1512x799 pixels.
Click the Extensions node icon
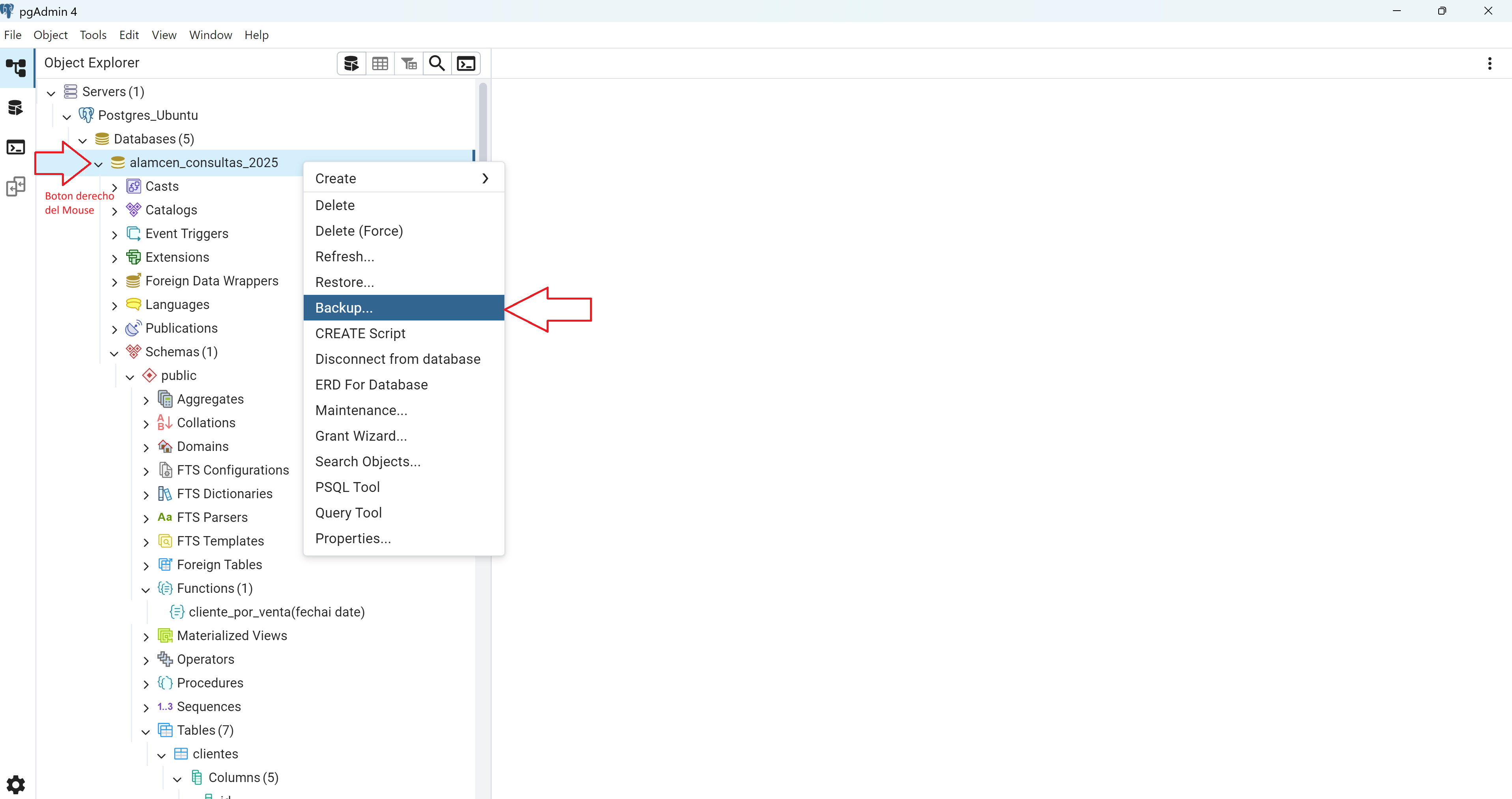(x=134, y=257)
